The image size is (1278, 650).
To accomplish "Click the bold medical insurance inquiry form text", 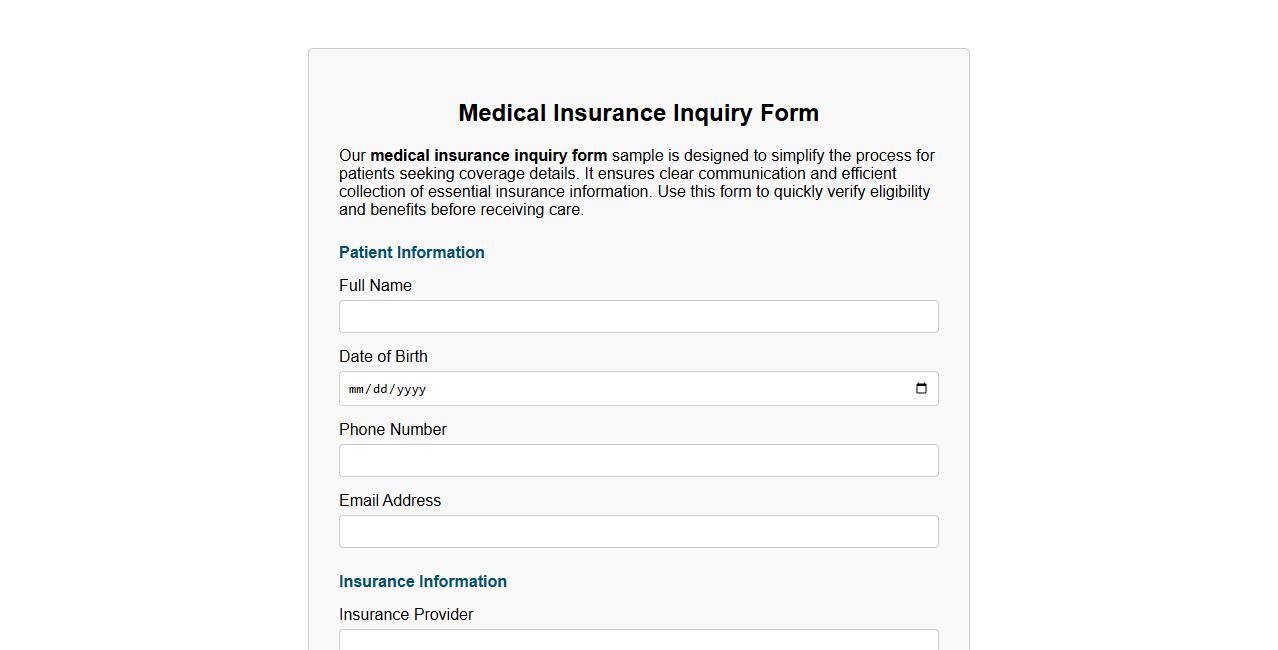I will [x=488, y=155].
